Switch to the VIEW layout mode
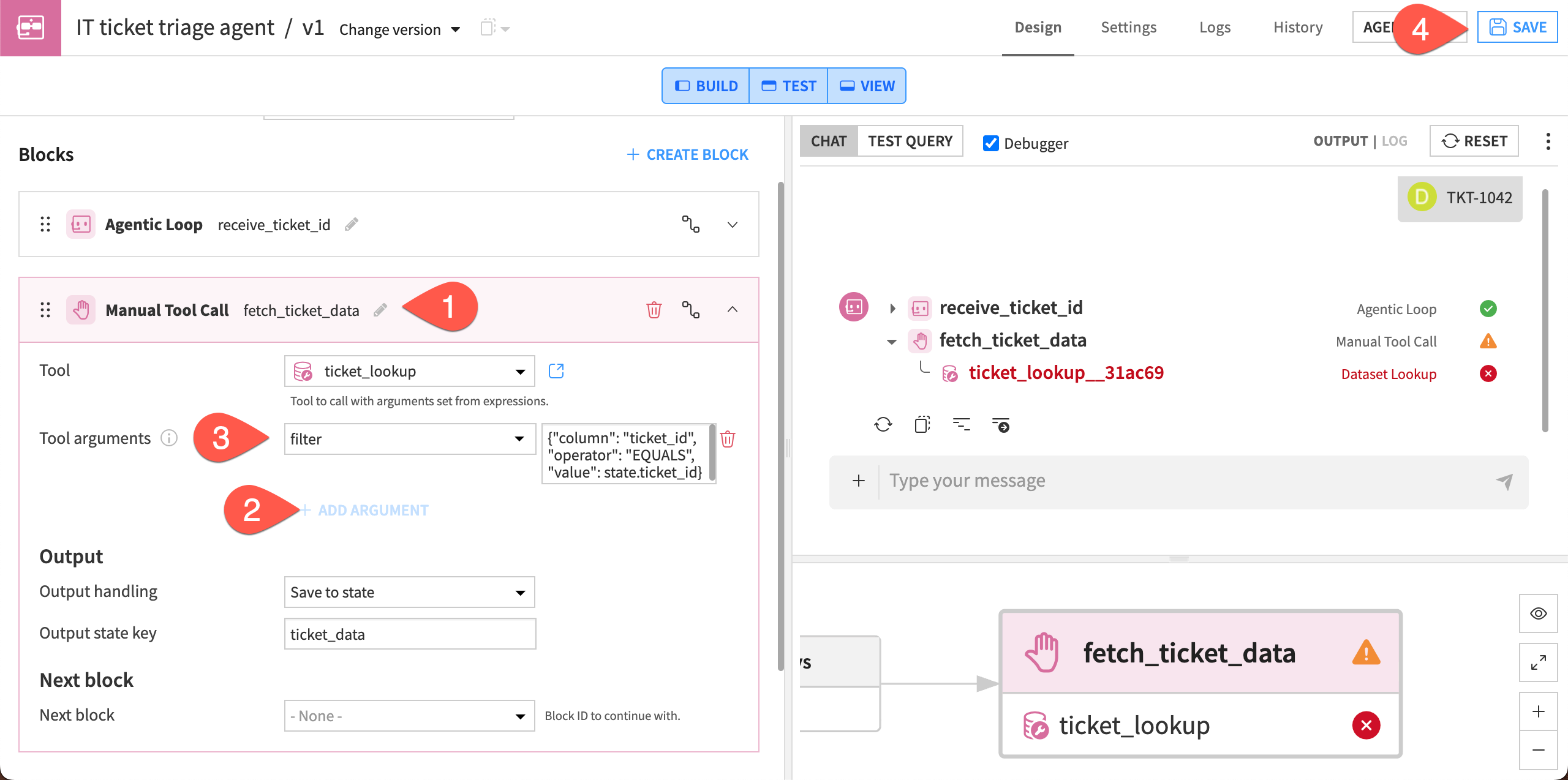Image resolution: width=1568 pixels, height=780 pixels. (867, 86)
